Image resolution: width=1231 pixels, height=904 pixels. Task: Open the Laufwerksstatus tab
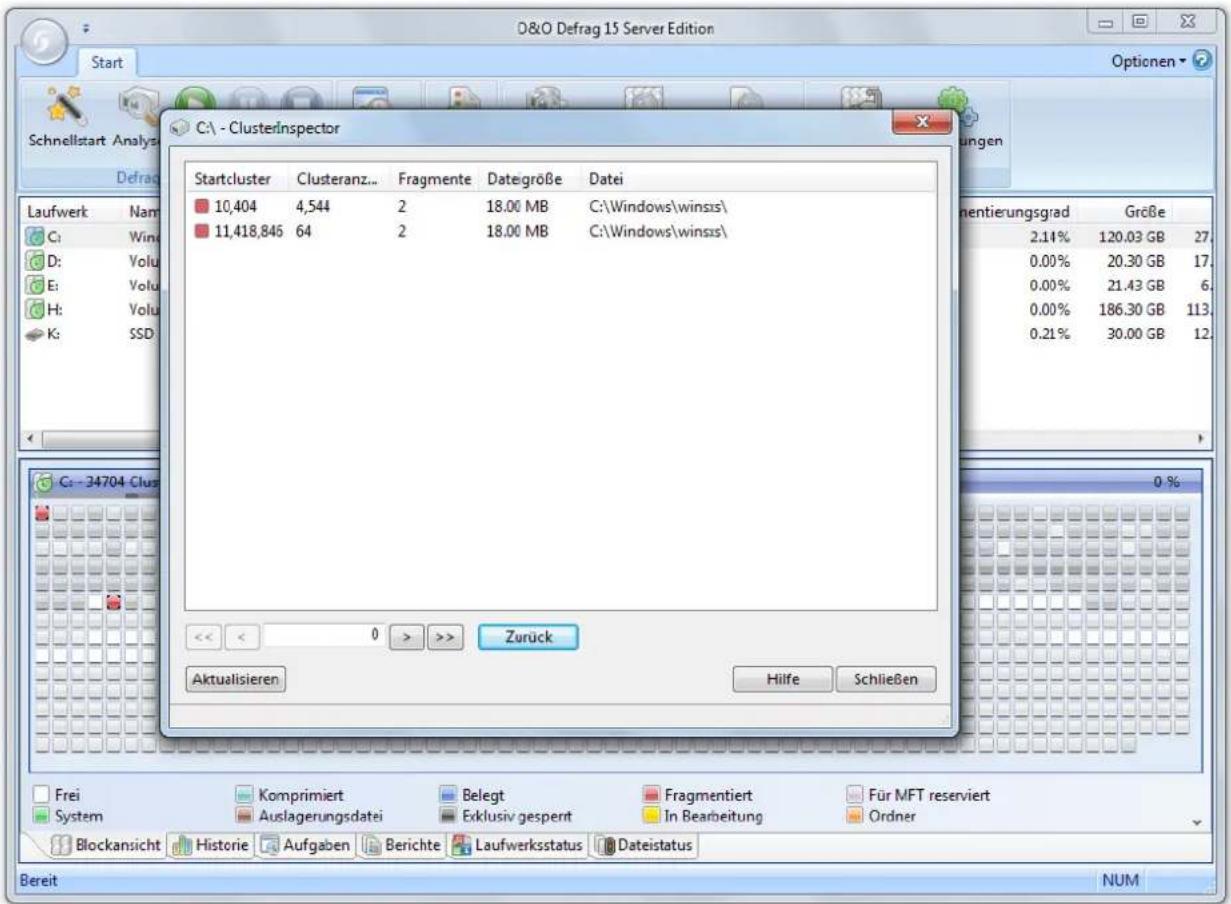517,846
